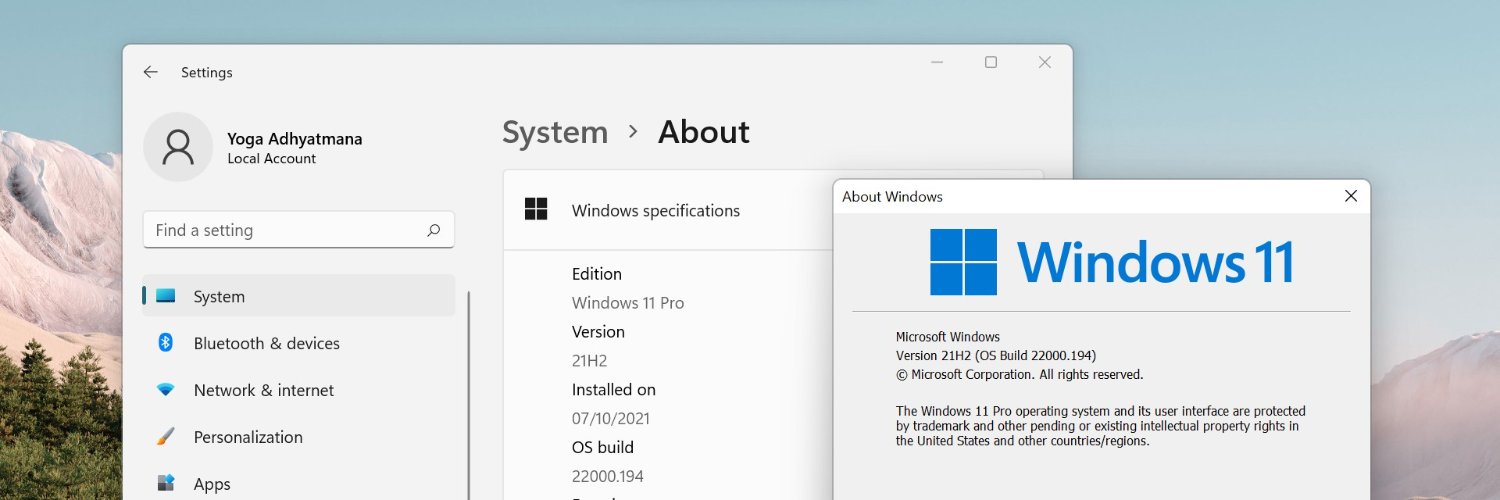Click Microsoft Windows text in About dialog
Screen dimensions: 1500x500
pos(948,337)
